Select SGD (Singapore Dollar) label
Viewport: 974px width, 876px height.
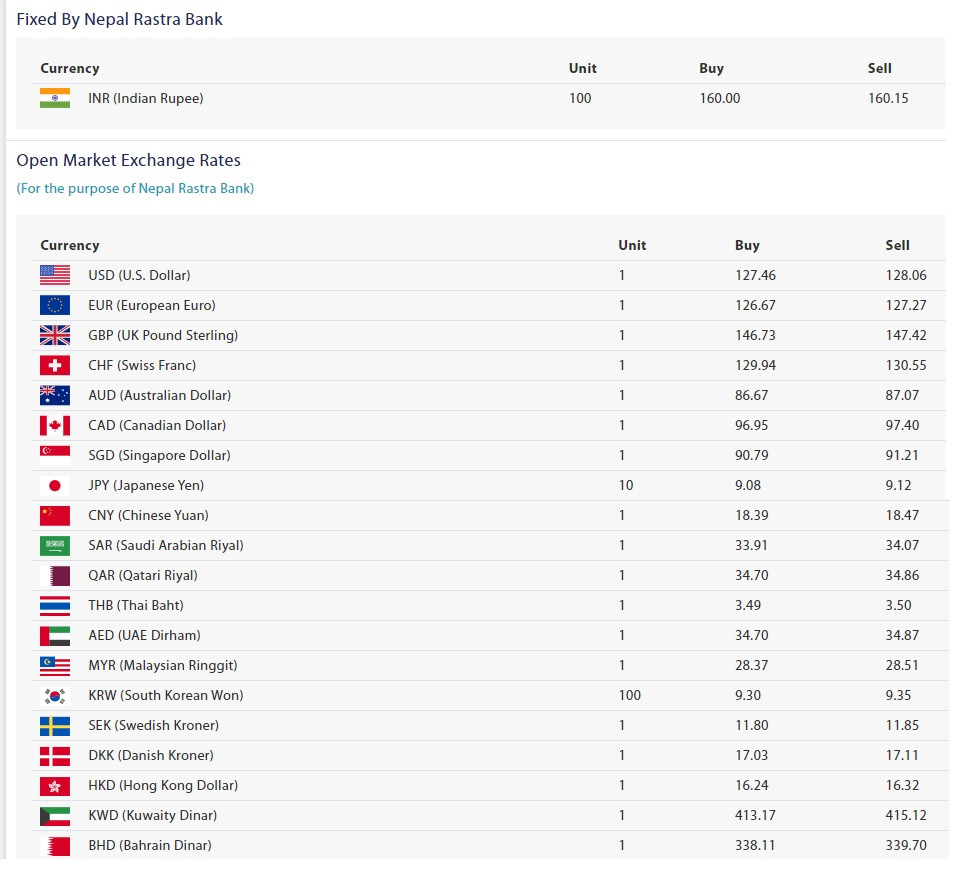pos(159,455)
